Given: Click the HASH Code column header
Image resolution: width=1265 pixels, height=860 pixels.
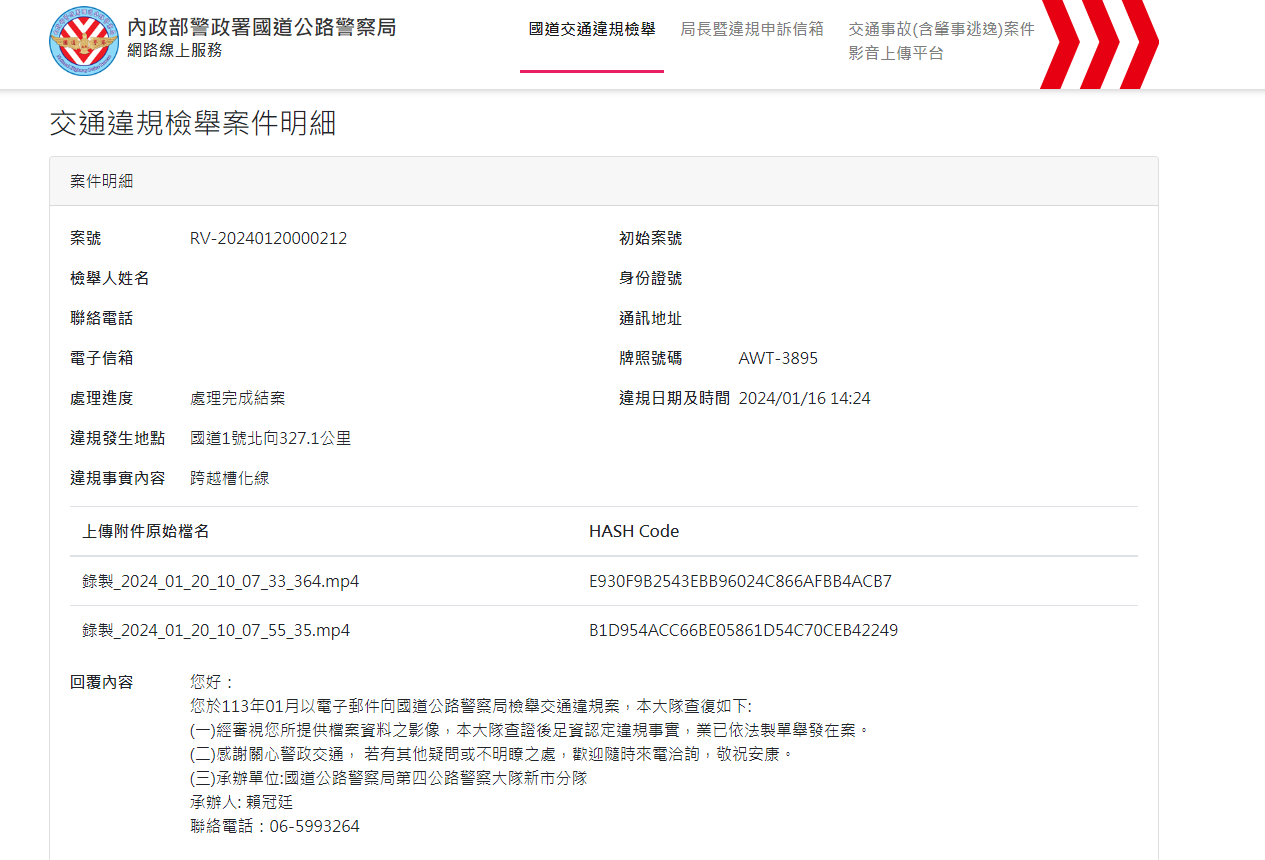Looking at the screenshot, I should click(x=634, y=531).
